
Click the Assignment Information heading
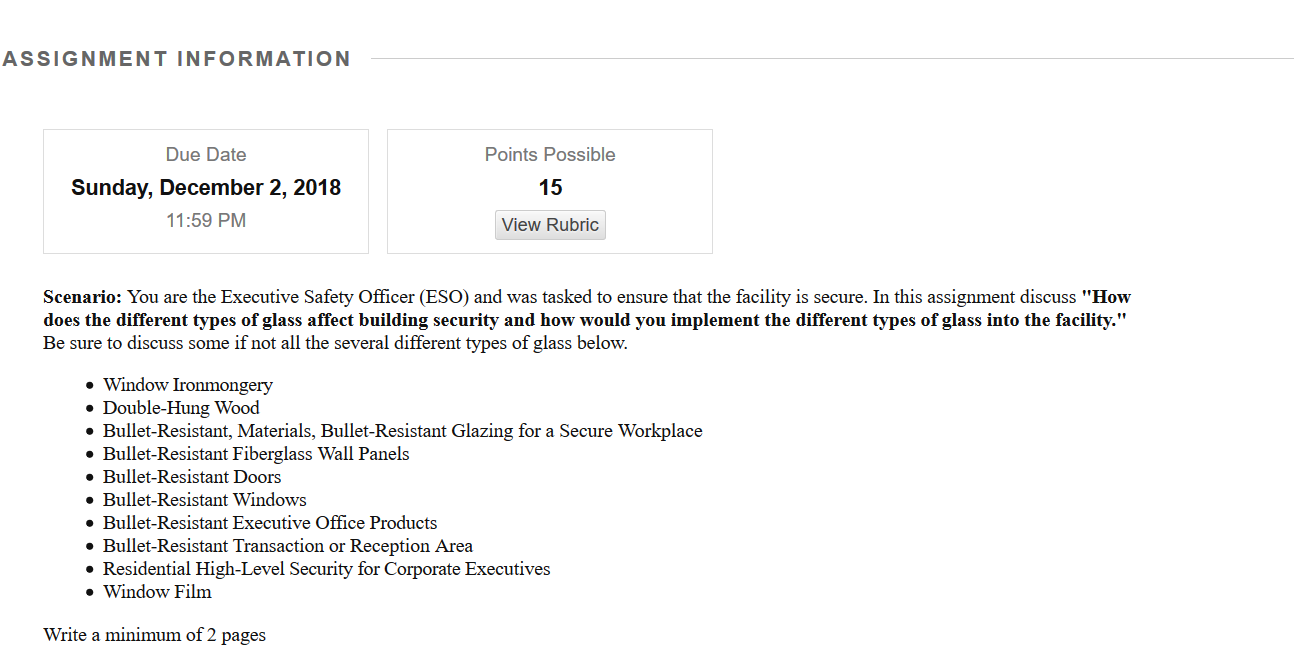[x=177, y=59]
